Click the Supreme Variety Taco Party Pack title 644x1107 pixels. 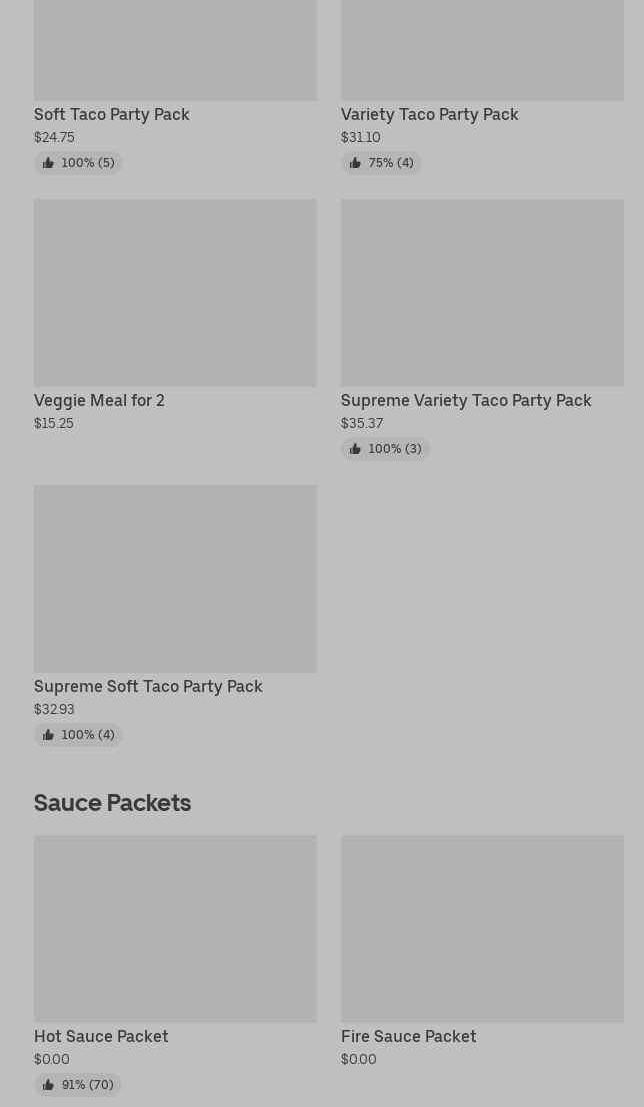pos(466,400)
